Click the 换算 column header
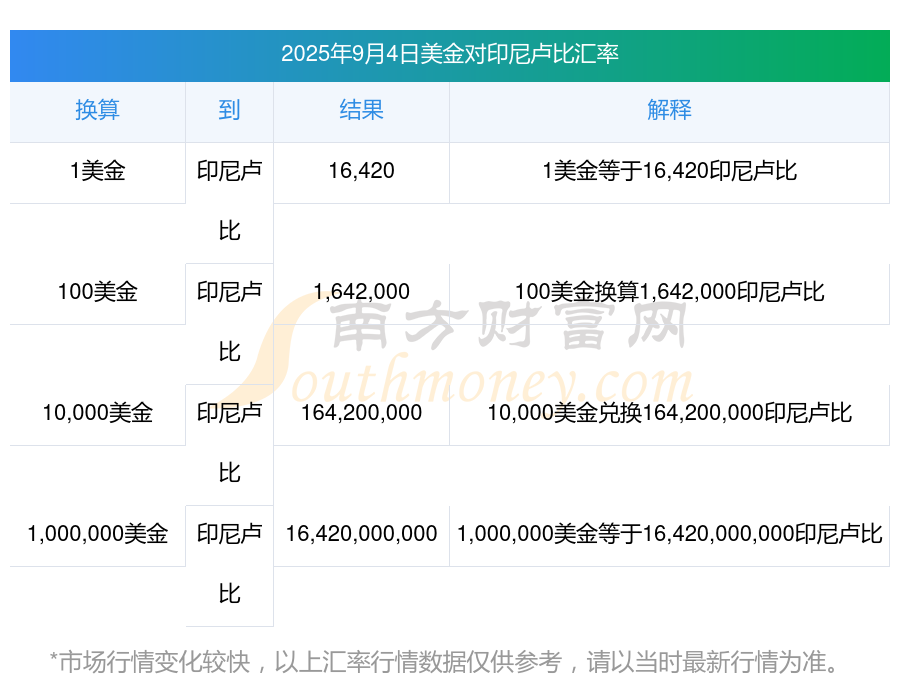This screenshot has width=900, height=693. (x=98, y=110)
